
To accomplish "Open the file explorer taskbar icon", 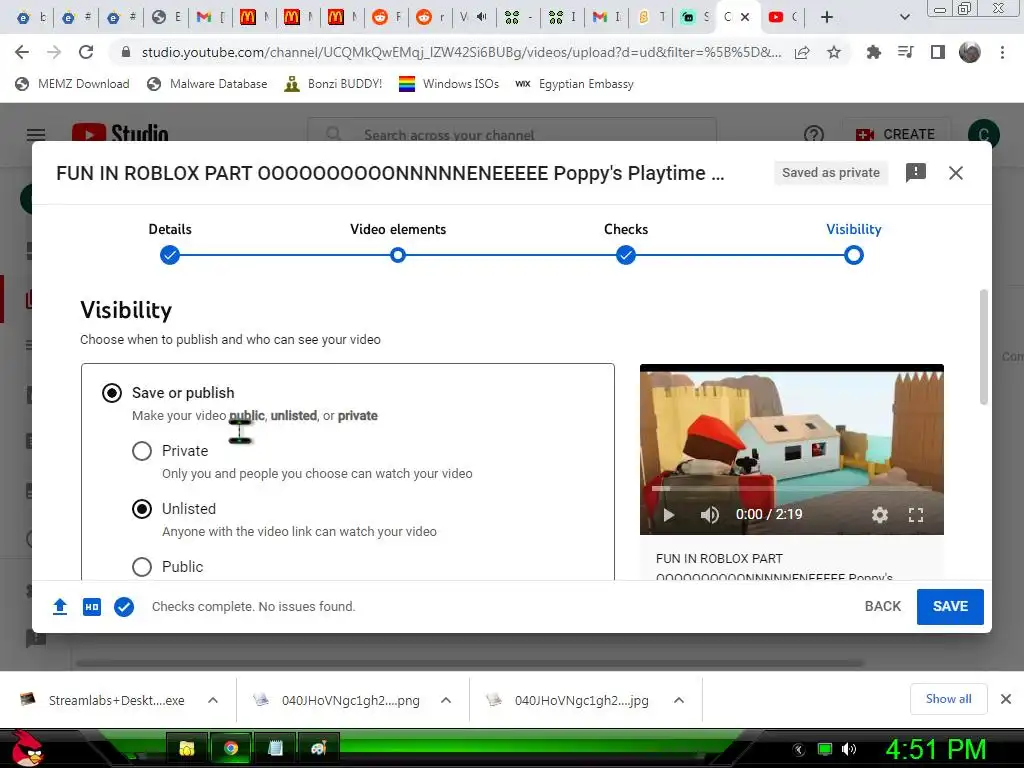I will [187, 748].
